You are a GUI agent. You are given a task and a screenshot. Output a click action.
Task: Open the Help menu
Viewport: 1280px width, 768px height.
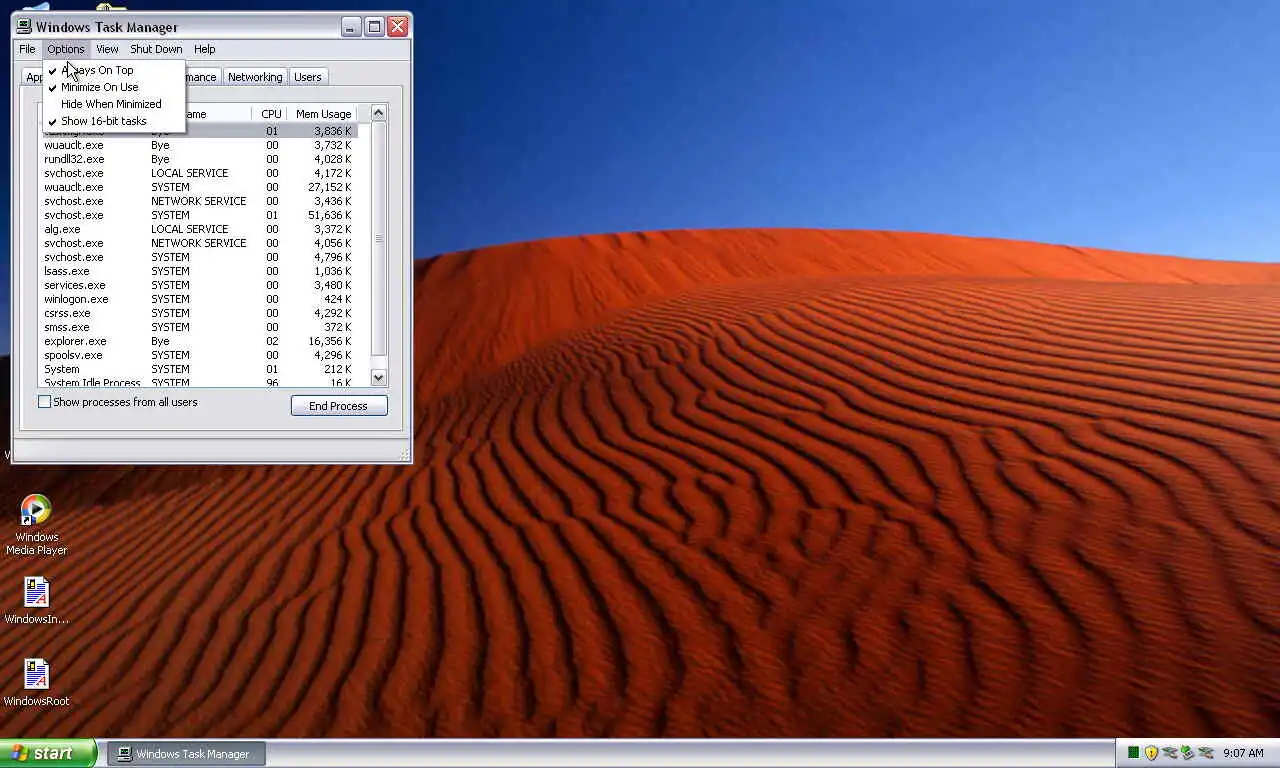tap(204, 49)
